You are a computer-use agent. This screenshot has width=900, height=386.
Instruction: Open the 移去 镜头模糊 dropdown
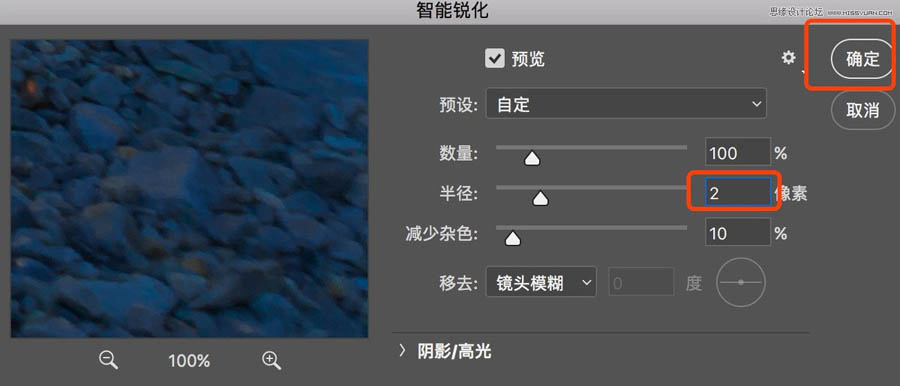[541, 282]
